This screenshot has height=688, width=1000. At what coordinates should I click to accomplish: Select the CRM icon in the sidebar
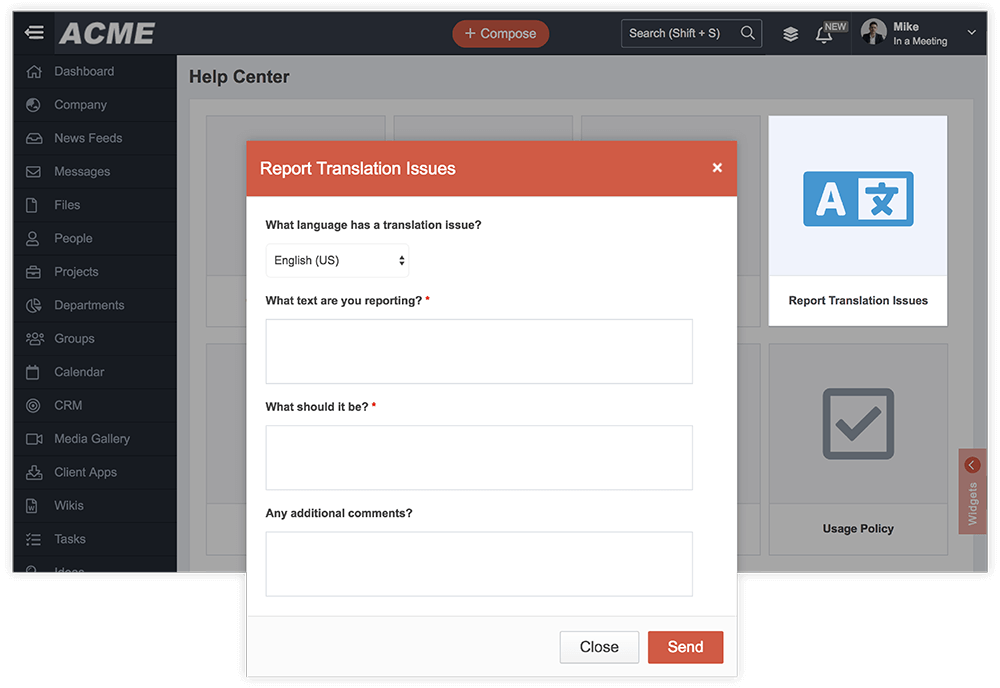[34, 405]
